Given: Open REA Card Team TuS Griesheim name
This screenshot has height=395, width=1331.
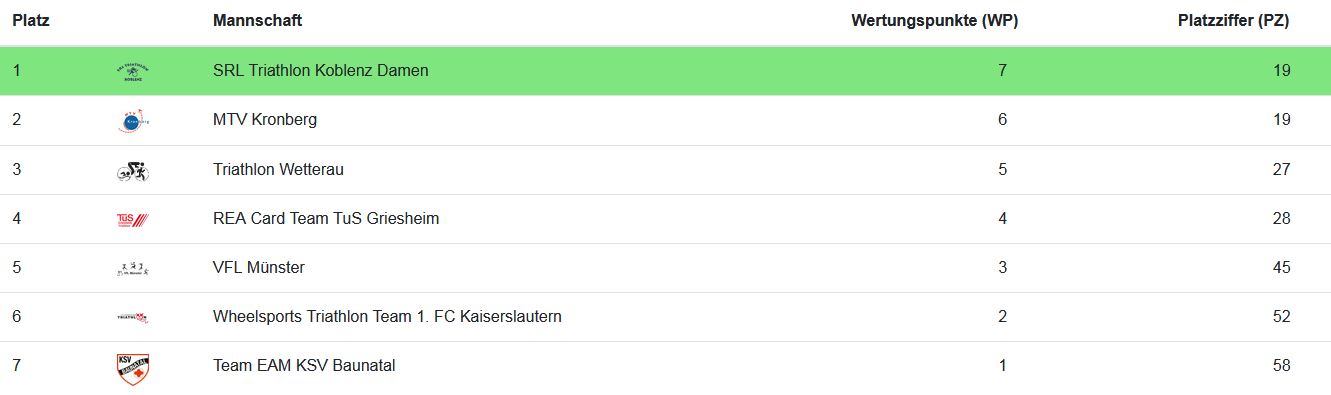Looking at the screenshot, I should (x=326, y=219).
